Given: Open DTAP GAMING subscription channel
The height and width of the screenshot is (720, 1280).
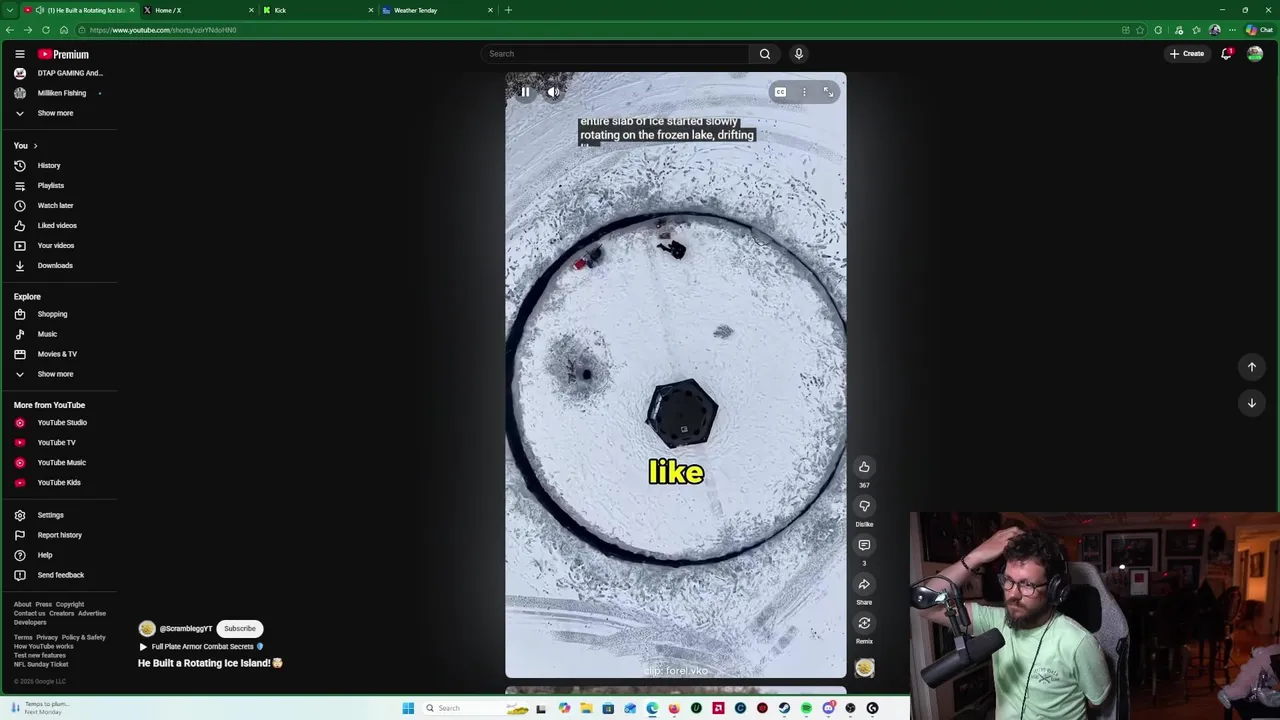Looking at the screenshot, I should click(59, 73).
